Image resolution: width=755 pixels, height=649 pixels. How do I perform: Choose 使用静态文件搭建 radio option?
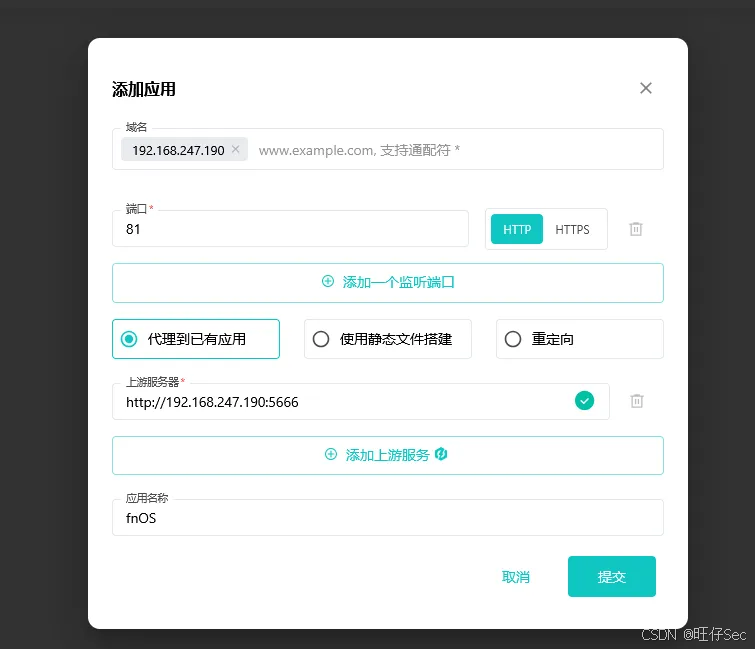point(388,339)
